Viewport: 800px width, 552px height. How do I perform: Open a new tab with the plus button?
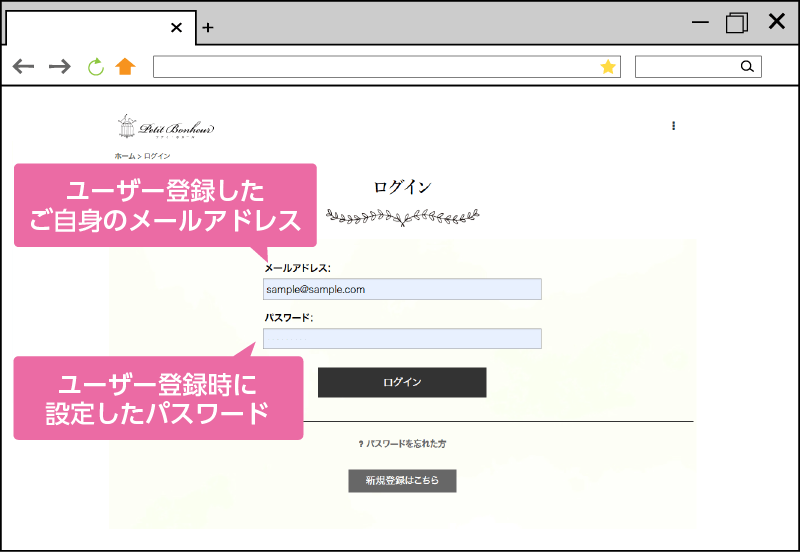click(208, 27)
